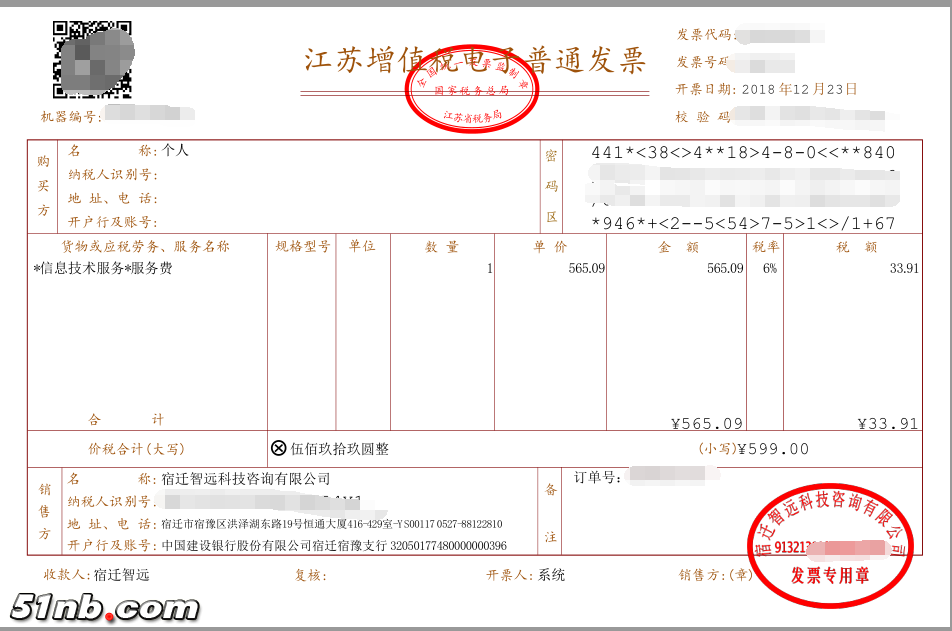
Task: Click the blurred QR code at top left
Action: point(91,60)
